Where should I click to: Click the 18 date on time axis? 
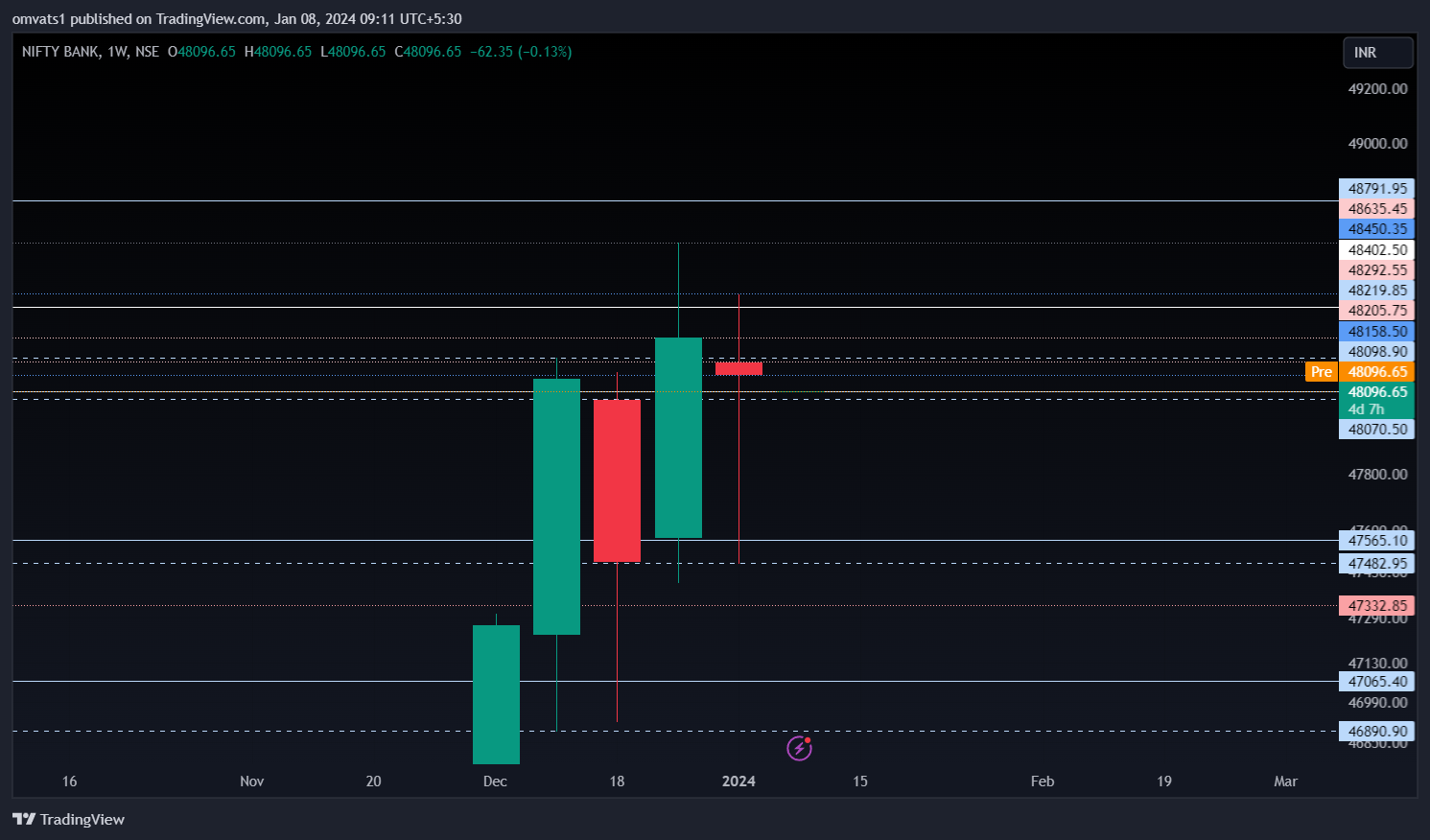click(617, 782)
